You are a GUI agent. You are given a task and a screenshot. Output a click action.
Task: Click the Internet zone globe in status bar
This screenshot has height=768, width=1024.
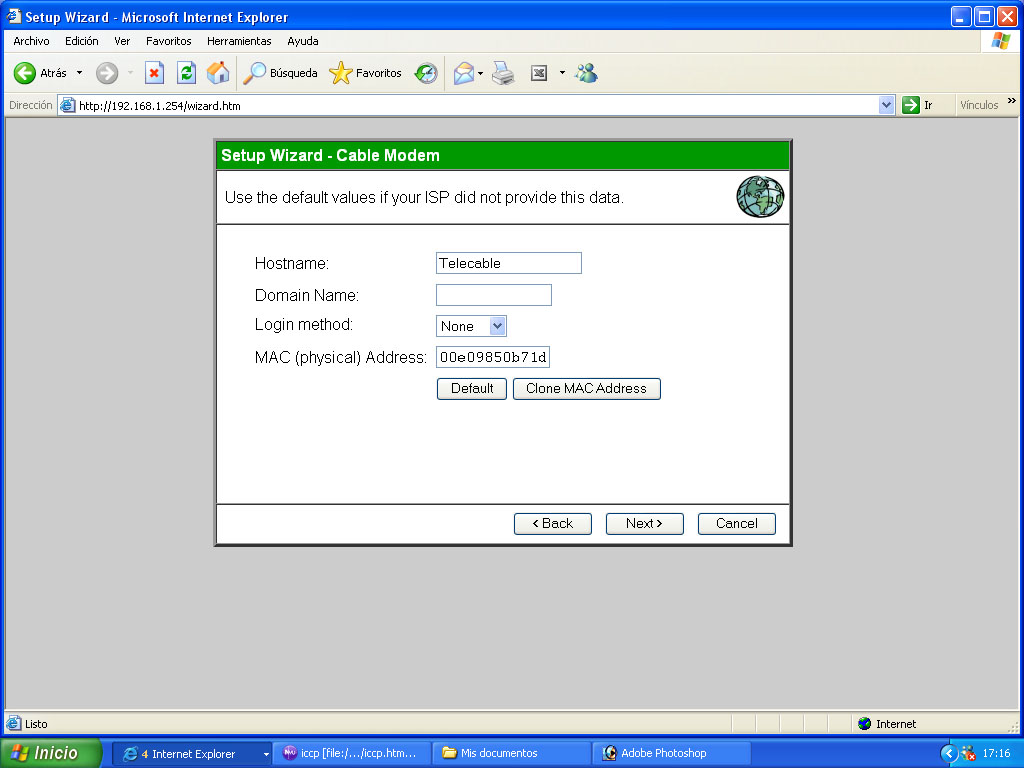865,724
